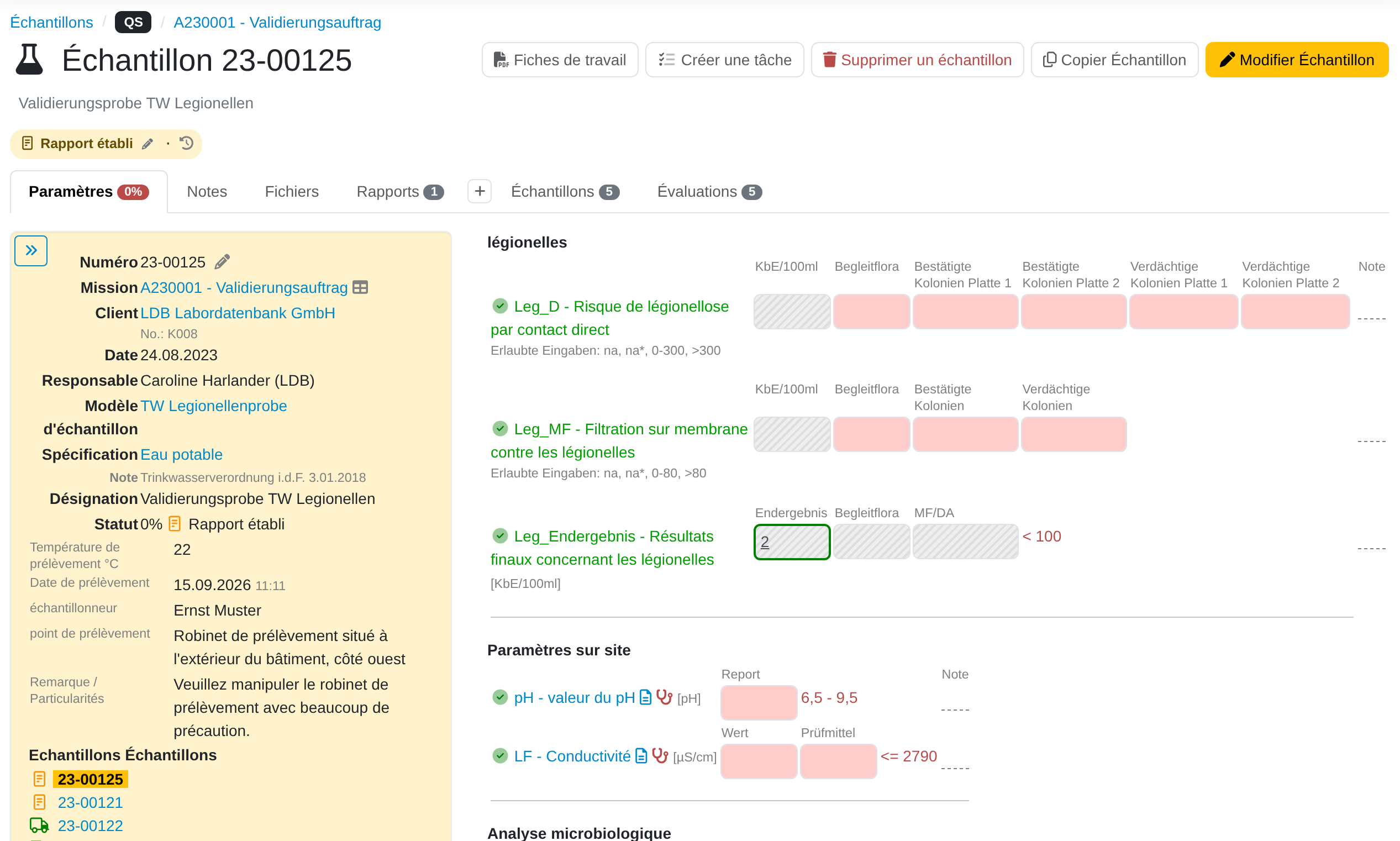Open client LDB Labordatenbank GmbH

point(238,313)
